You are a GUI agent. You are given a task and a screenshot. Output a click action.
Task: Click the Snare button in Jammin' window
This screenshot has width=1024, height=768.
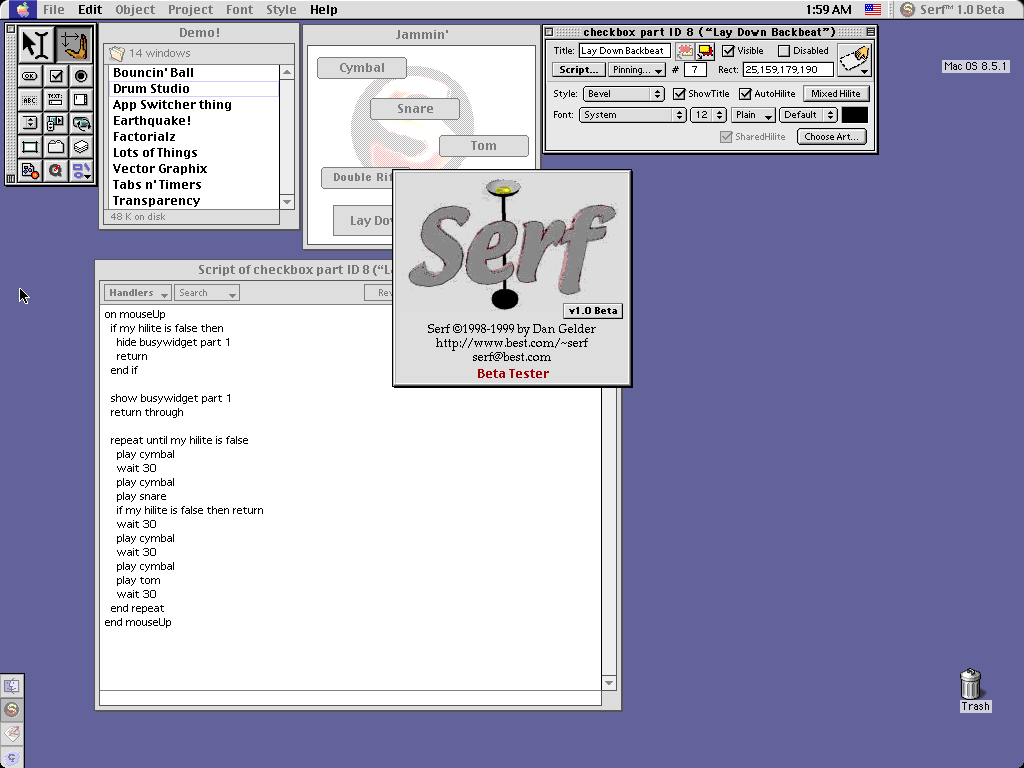point(415,109)
